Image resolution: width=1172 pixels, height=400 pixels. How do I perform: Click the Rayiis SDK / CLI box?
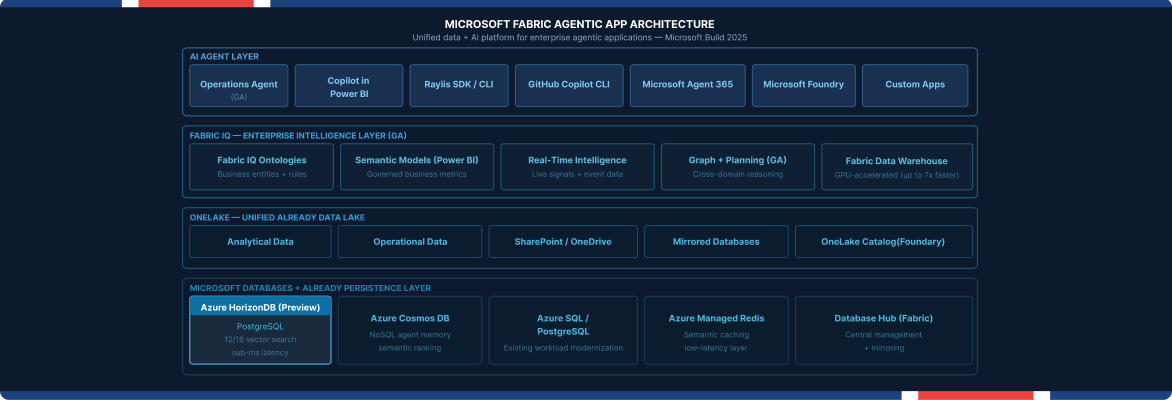tap(459, 85)
